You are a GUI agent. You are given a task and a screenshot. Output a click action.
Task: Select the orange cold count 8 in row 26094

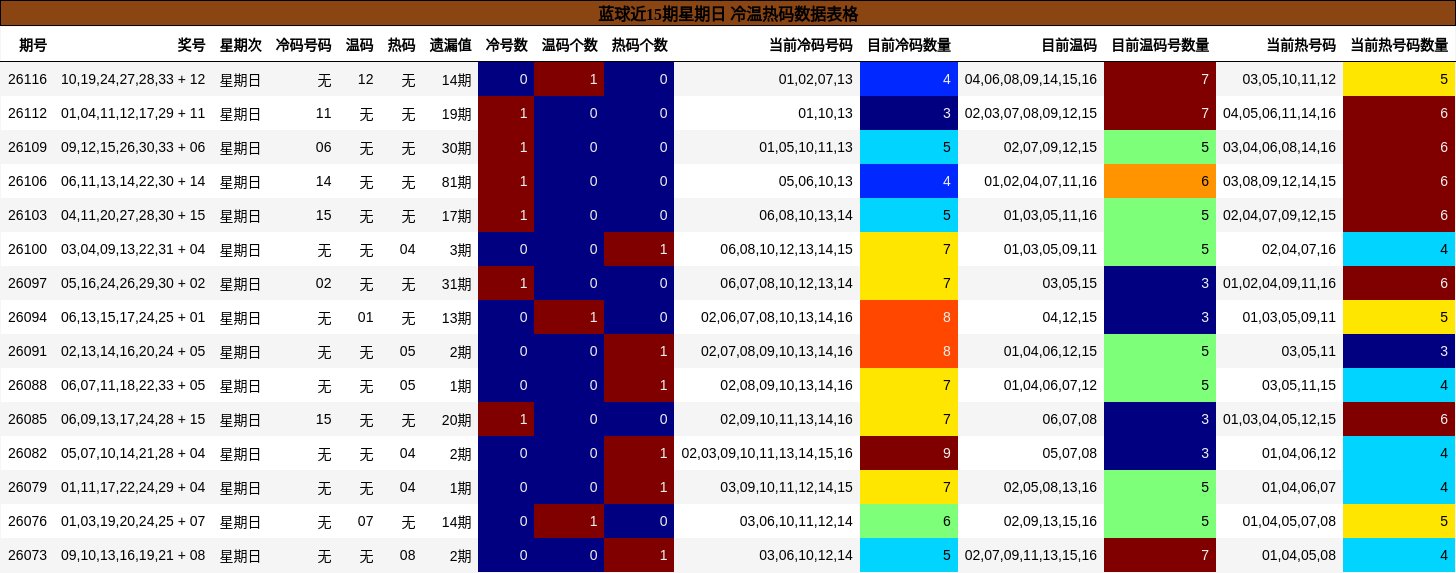point(909,317)
